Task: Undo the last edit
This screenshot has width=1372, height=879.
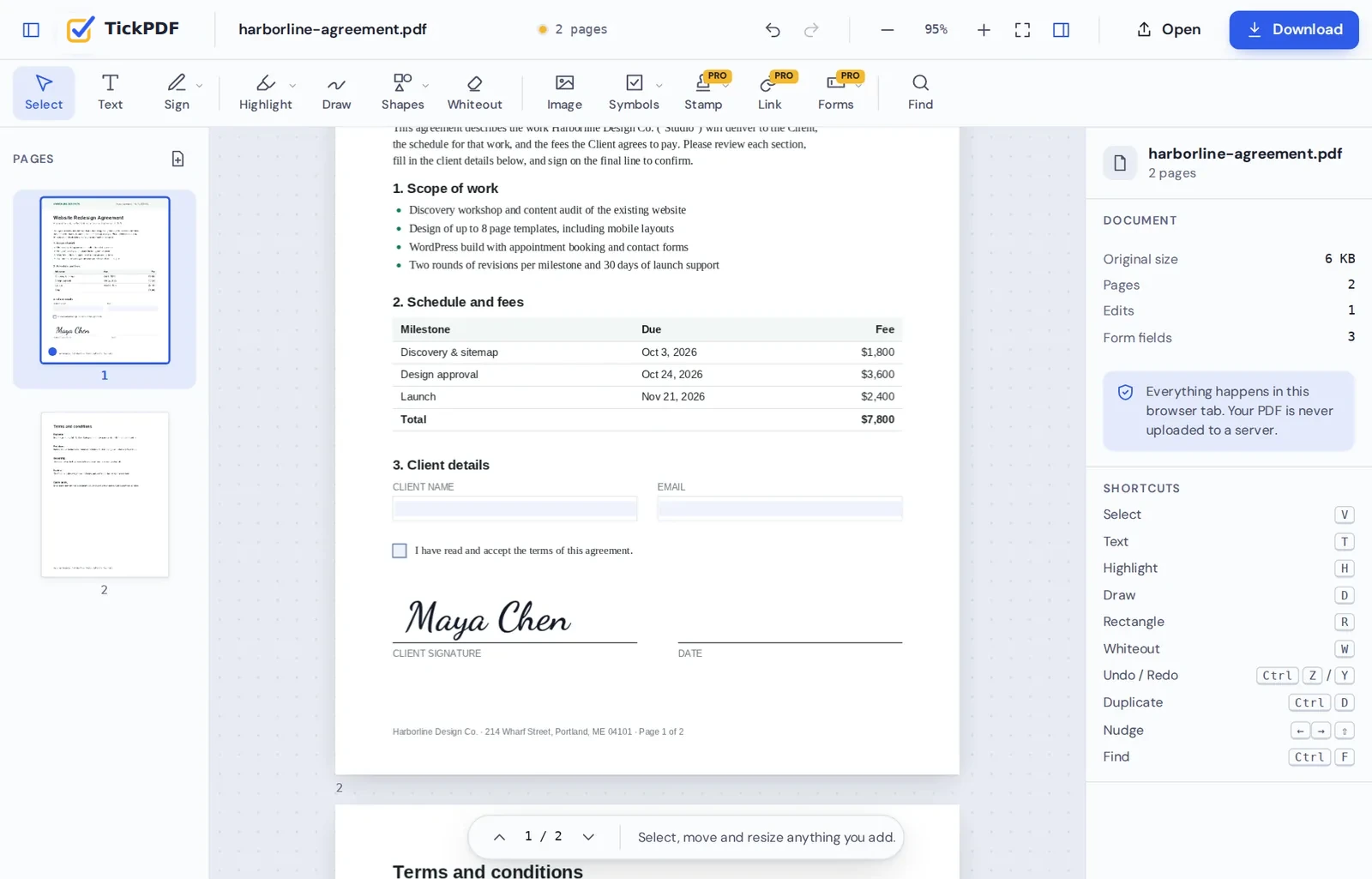Action: click(x=773, y=30)
